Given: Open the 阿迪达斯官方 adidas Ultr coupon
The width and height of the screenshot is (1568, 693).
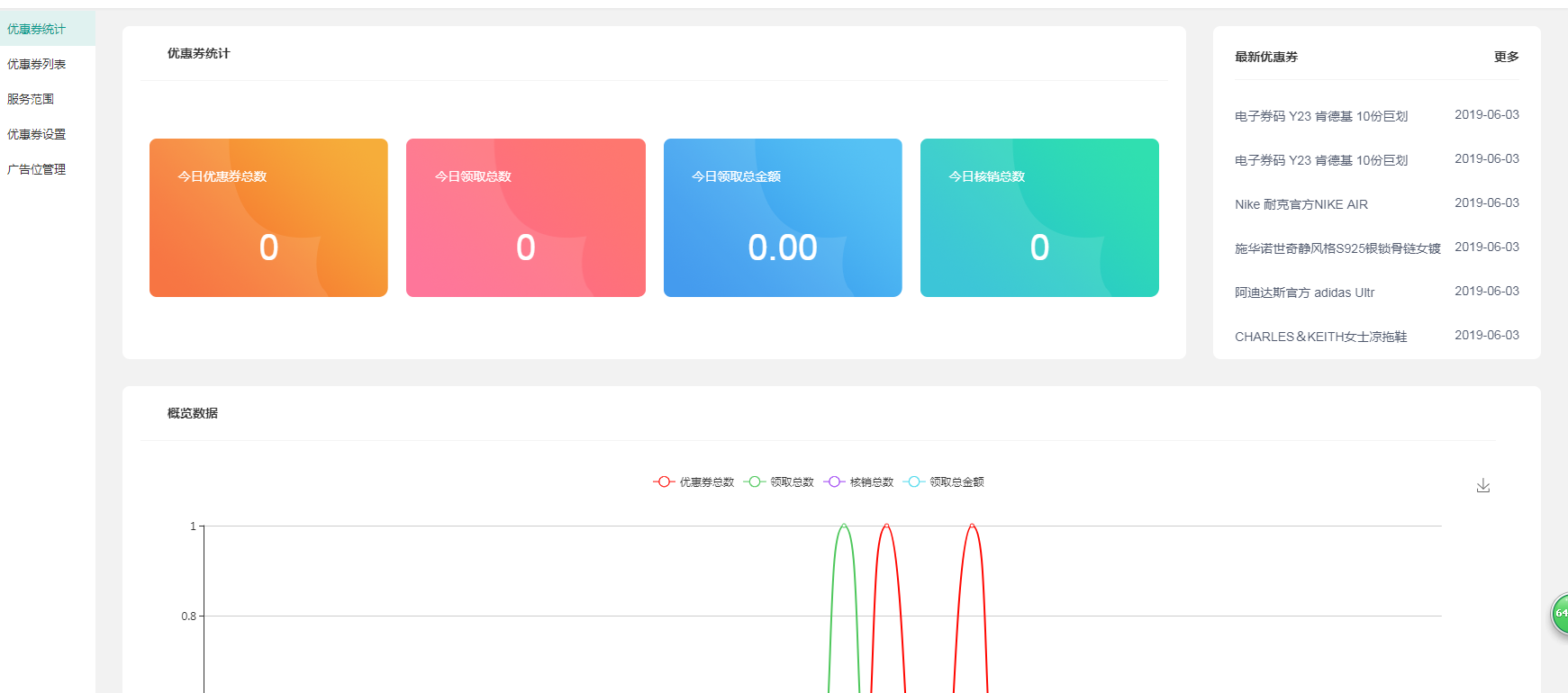Looking at the screenshot, I should pos(1304,292).
